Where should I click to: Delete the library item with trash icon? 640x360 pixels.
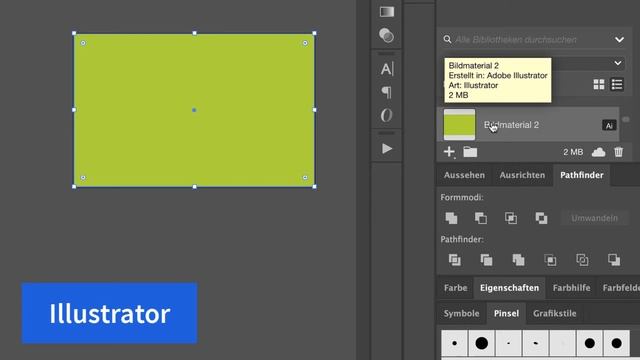pyautogui.click(x=618, y=152)
